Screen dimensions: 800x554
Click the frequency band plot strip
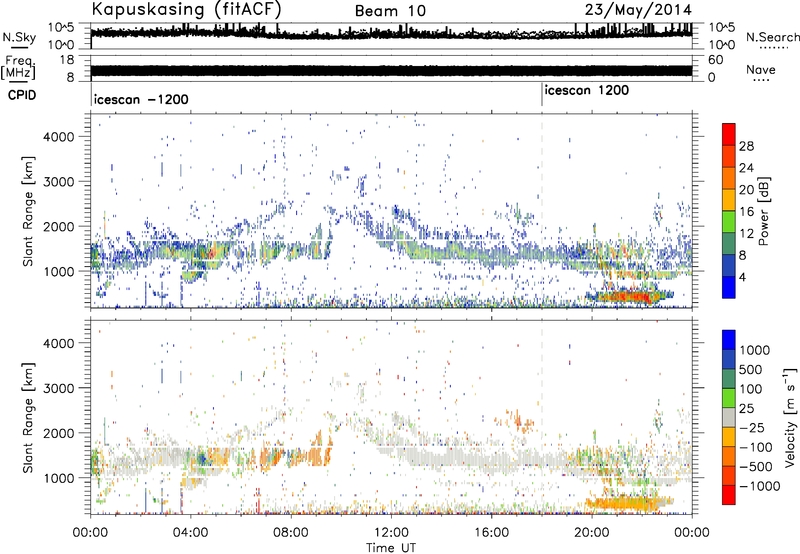click(x=391, y=71)
